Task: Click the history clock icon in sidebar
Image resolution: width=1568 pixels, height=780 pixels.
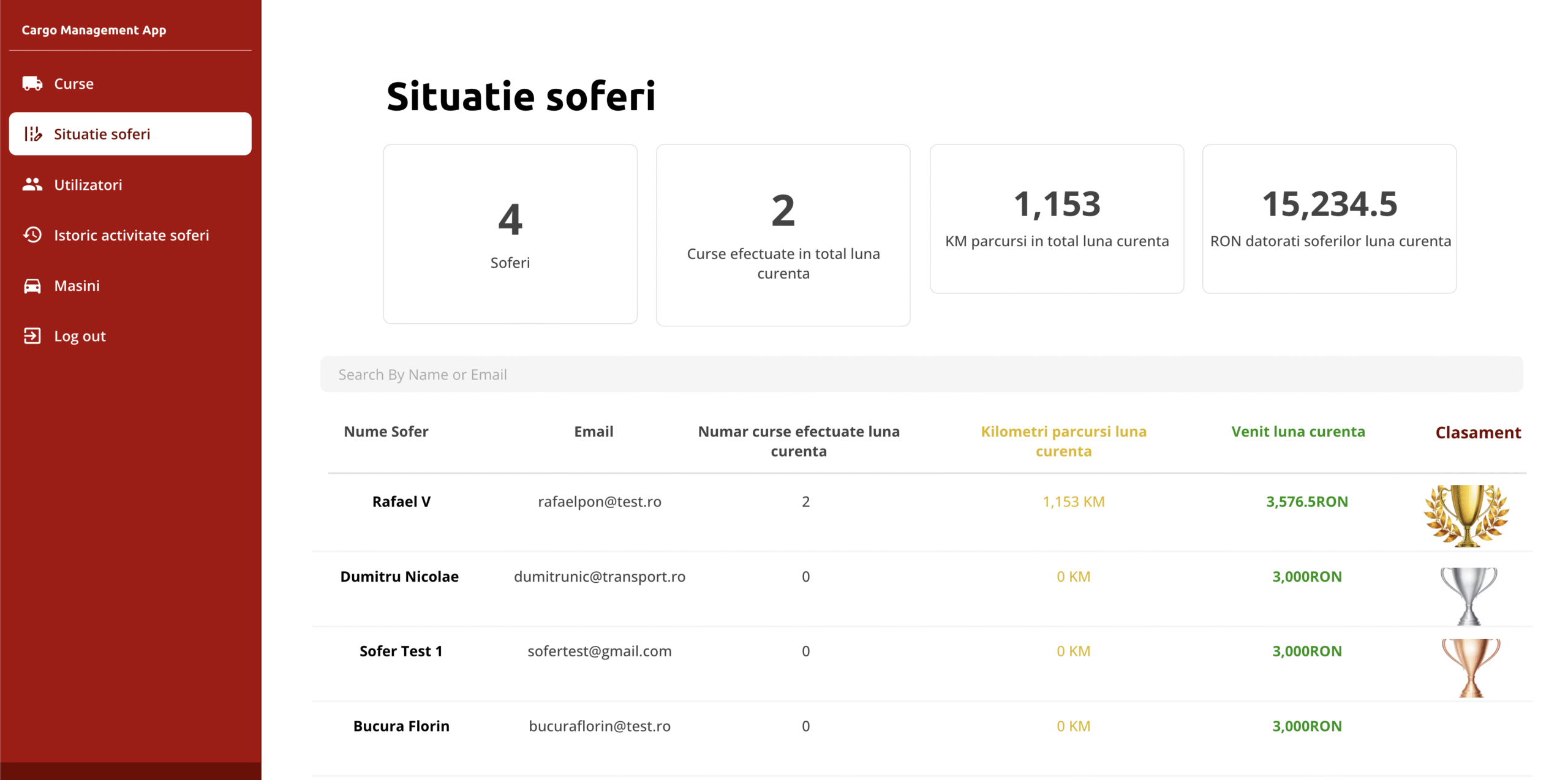Action: 32,235
